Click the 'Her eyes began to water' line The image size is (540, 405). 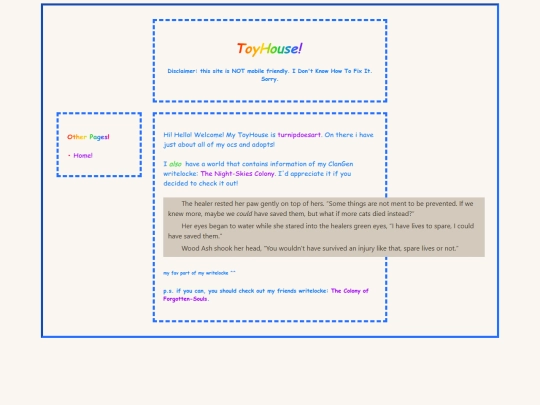tap(321, 231)
